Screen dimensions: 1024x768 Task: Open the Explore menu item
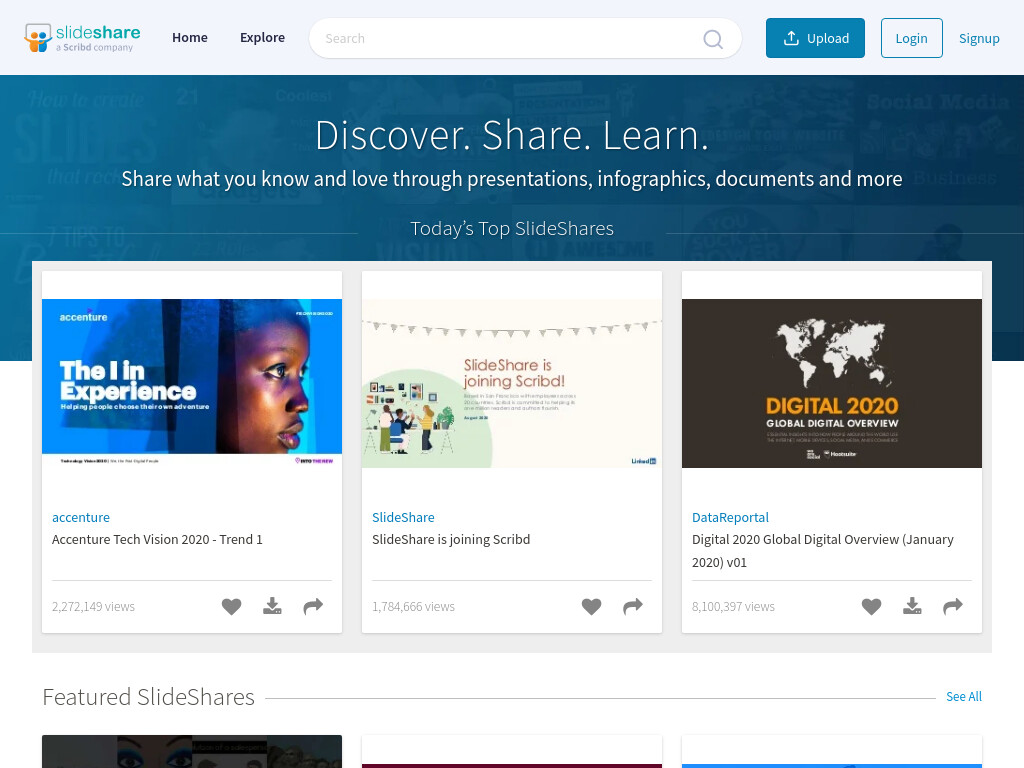point(263,38)
